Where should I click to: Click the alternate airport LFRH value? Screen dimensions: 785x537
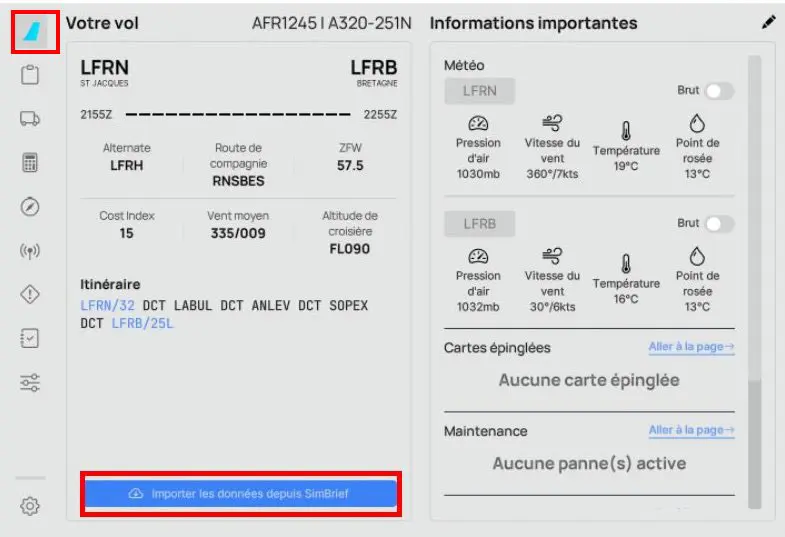point(127,165)
